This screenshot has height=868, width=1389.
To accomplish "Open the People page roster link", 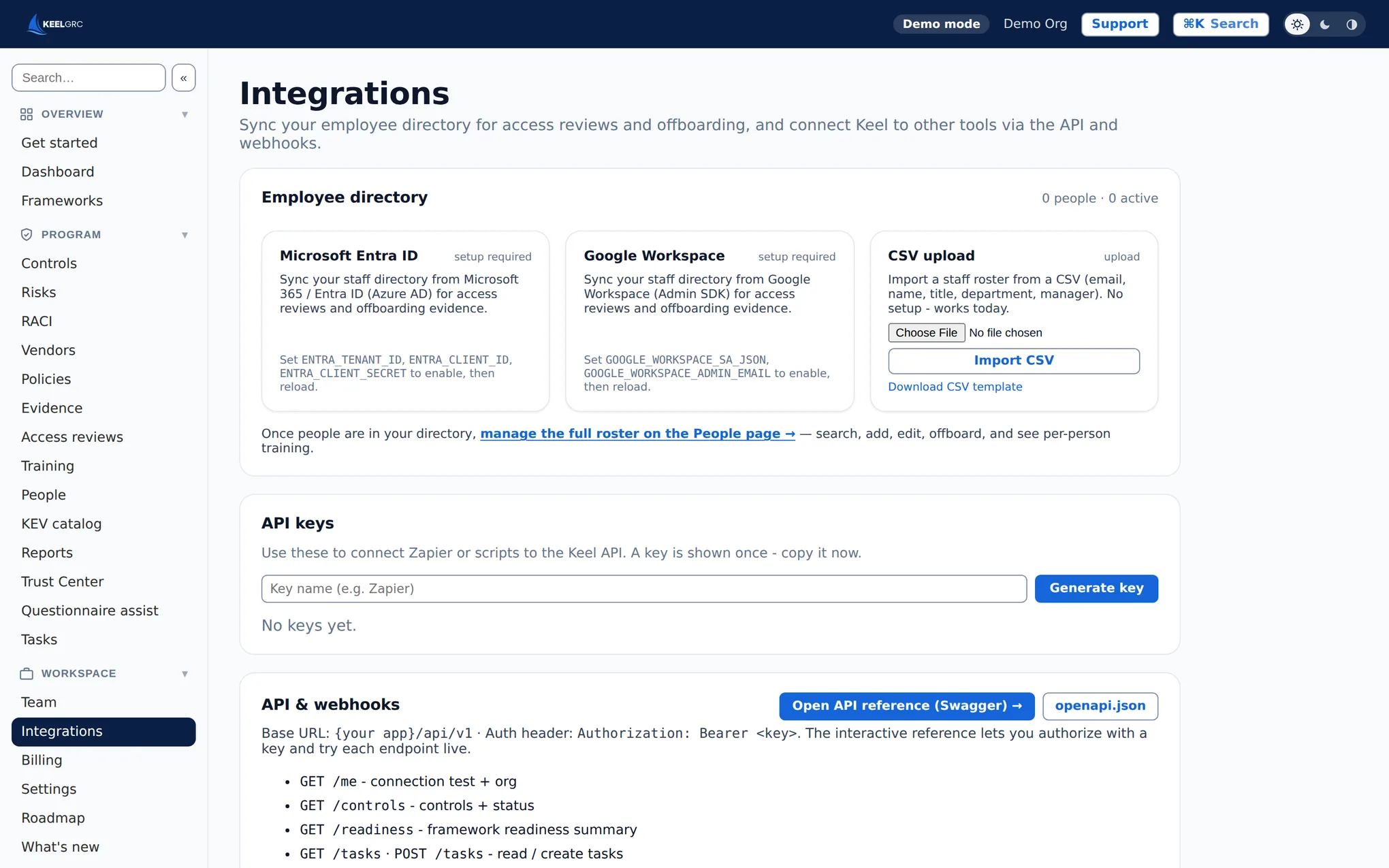I will 637,434.
